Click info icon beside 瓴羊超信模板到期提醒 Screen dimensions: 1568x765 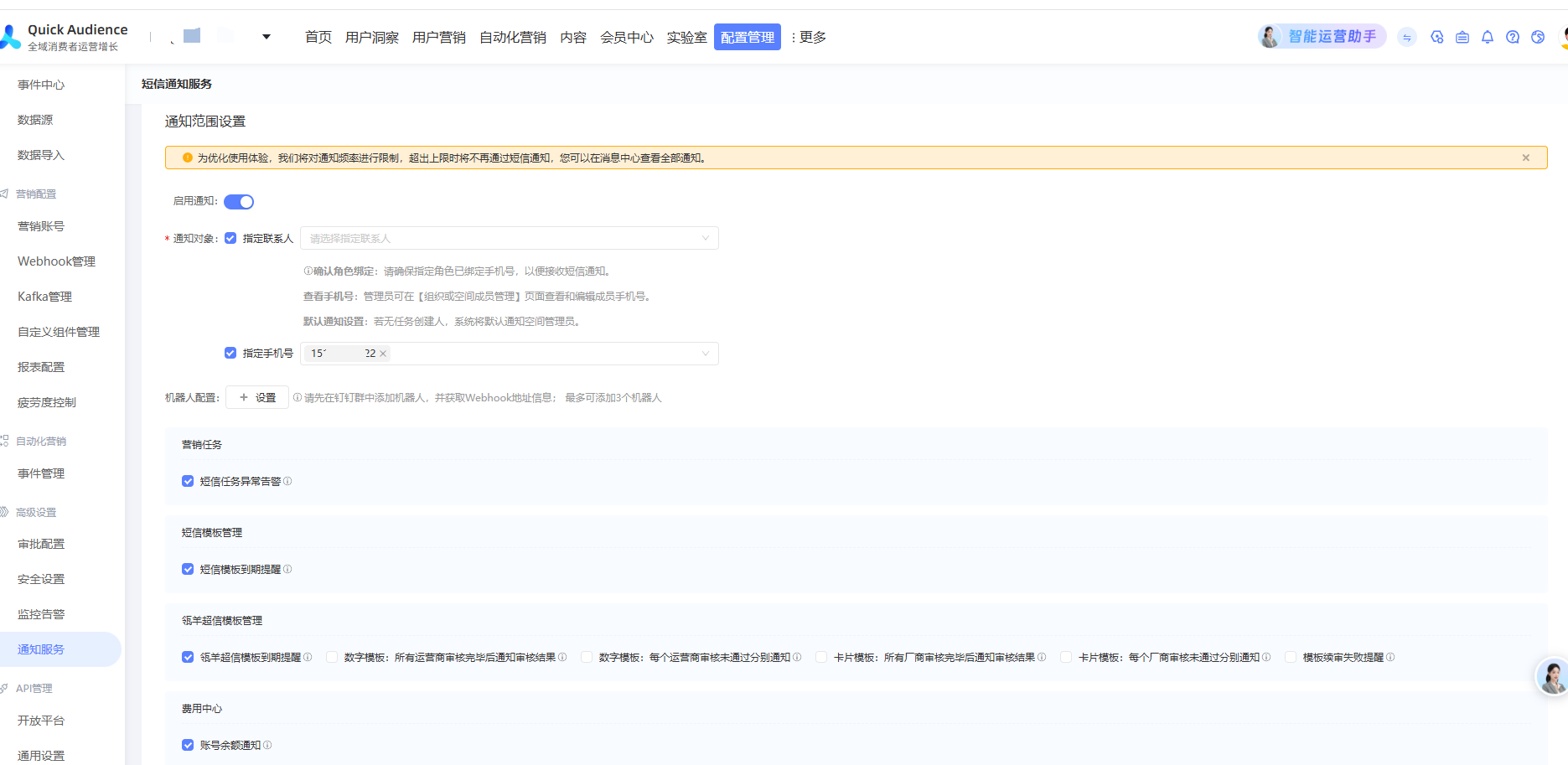click(308, 657)
